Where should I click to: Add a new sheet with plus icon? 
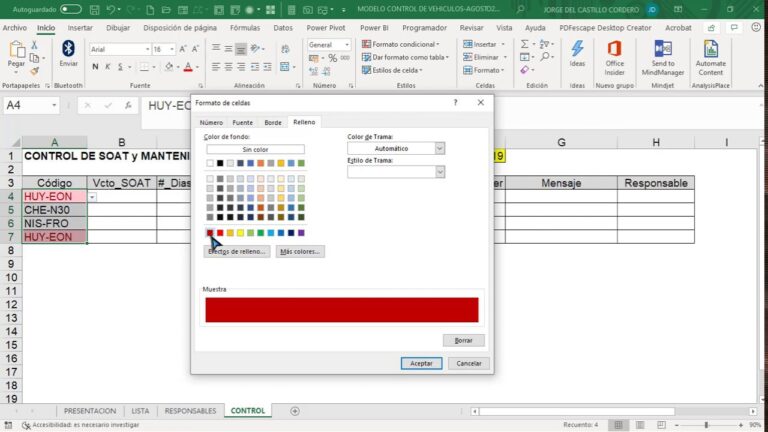(x=294, y=411)
